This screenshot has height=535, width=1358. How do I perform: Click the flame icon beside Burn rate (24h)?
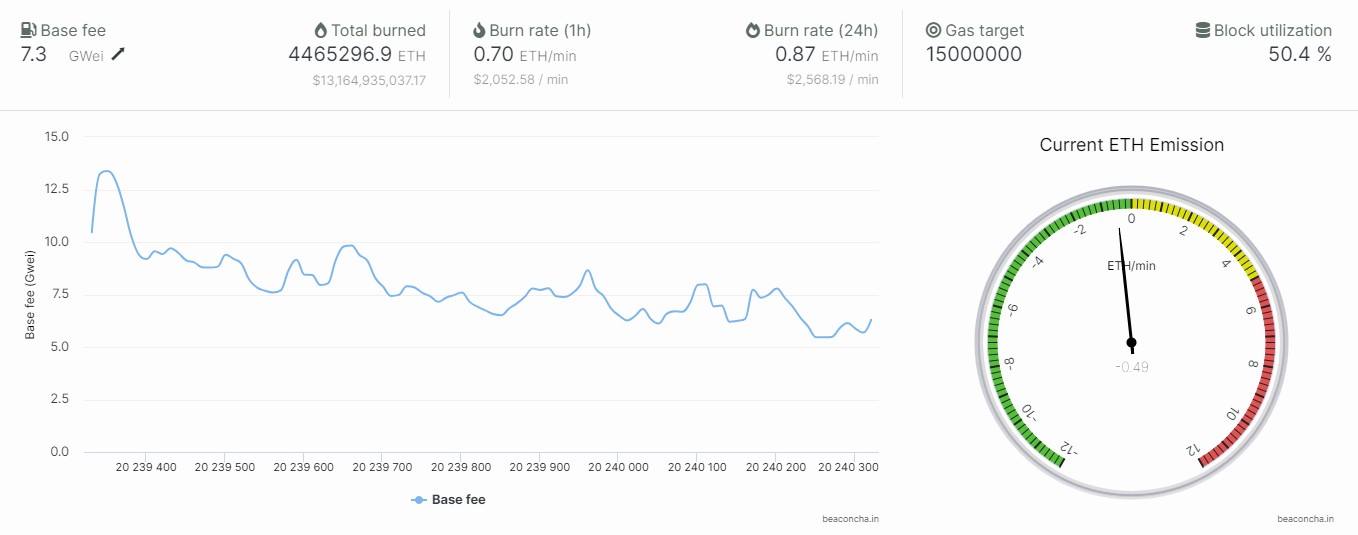coord(753,30)
